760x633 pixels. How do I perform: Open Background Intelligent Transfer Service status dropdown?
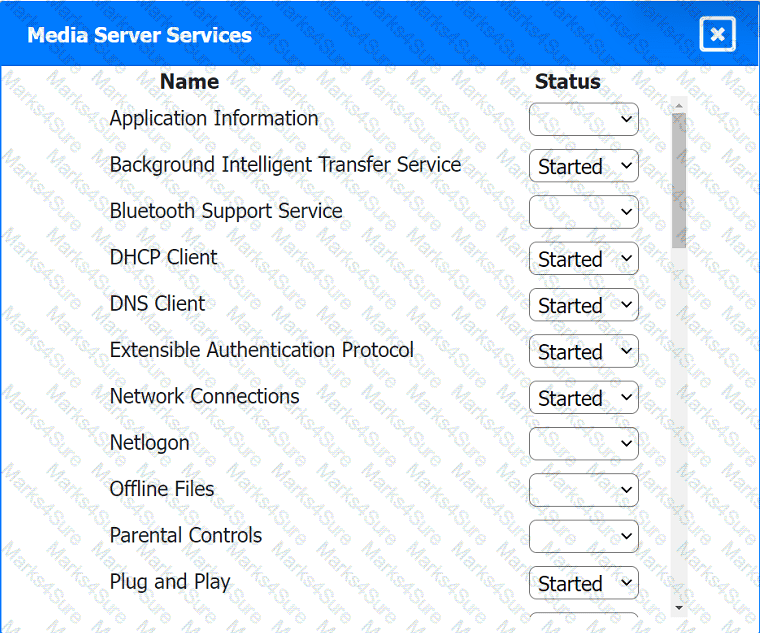click(583, 166)
